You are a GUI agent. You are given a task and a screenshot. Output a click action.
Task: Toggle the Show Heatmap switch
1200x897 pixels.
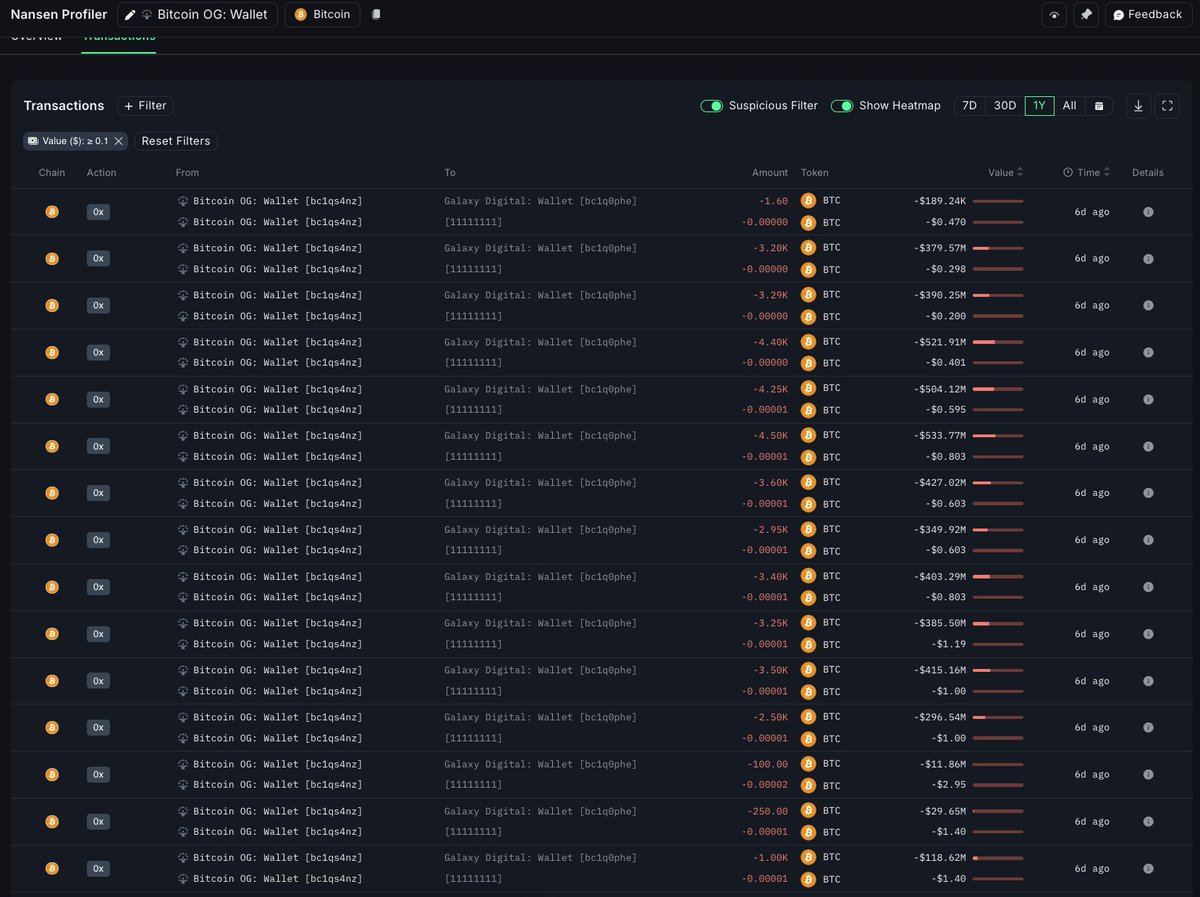842,106
